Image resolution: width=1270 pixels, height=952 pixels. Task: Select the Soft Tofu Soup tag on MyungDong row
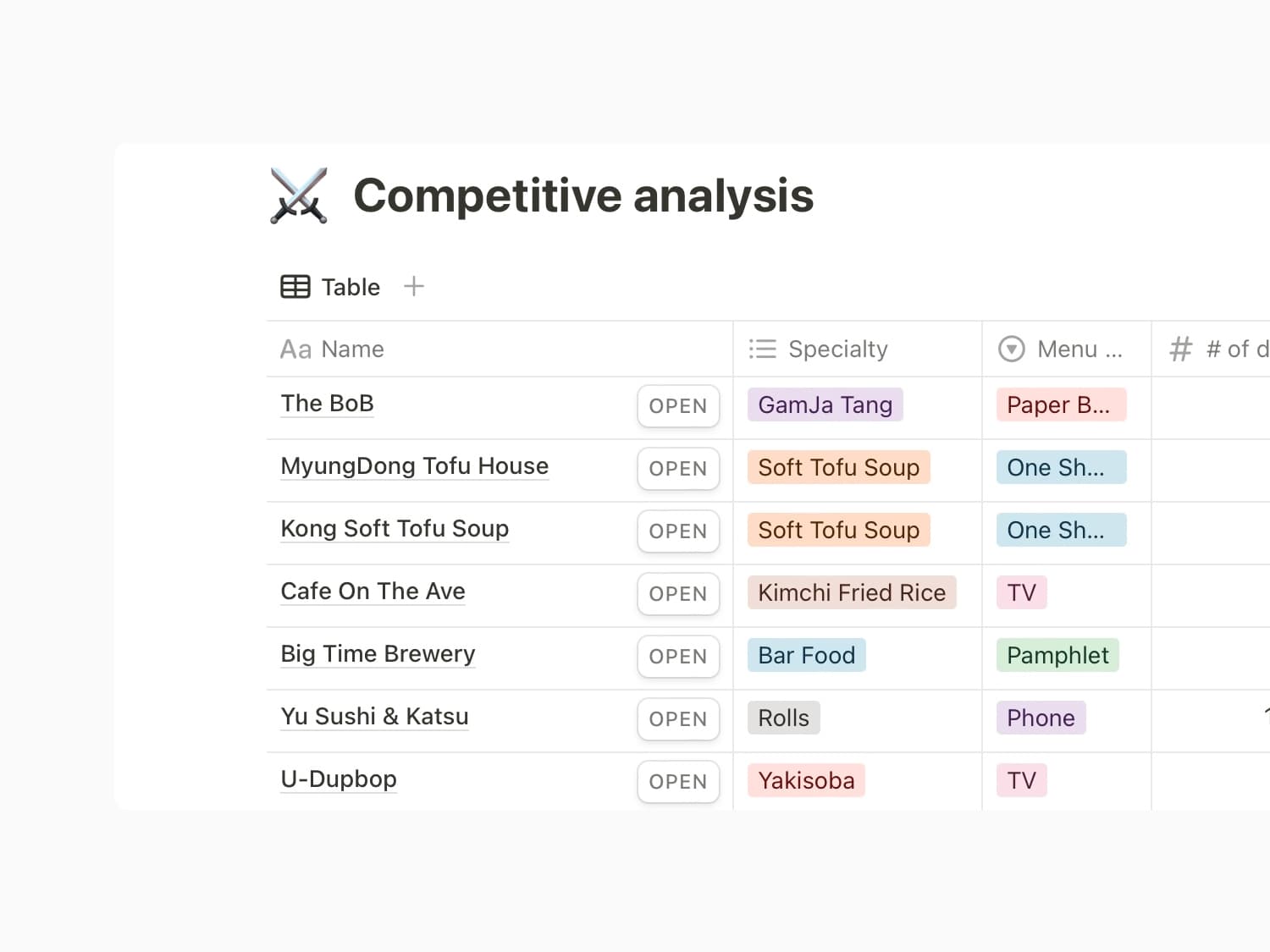point(838,467)
